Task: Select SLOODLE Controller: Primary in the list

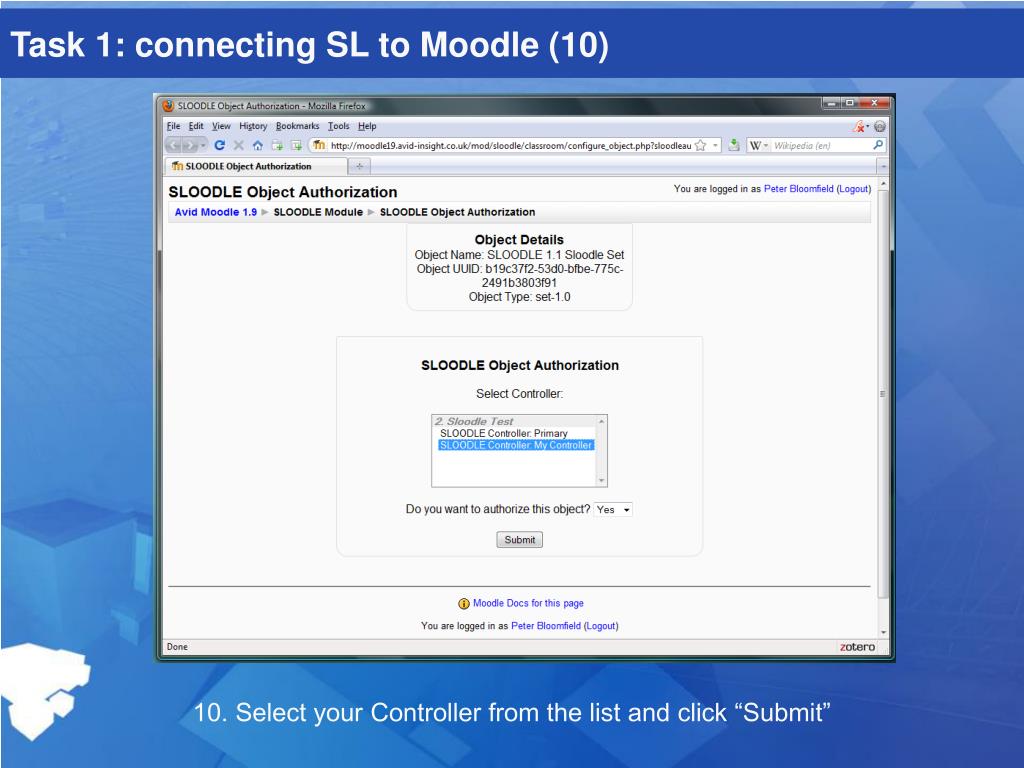Action: tap(504, 434)
